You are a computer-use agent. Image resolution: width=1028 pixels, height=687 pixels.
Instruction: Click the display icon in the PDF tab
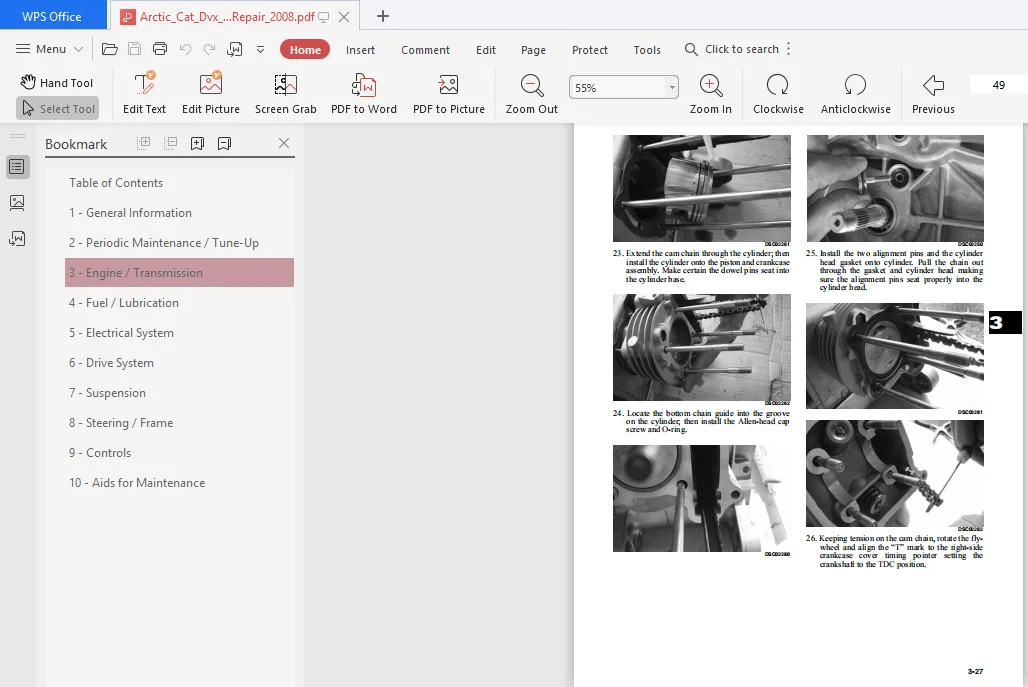323,17
